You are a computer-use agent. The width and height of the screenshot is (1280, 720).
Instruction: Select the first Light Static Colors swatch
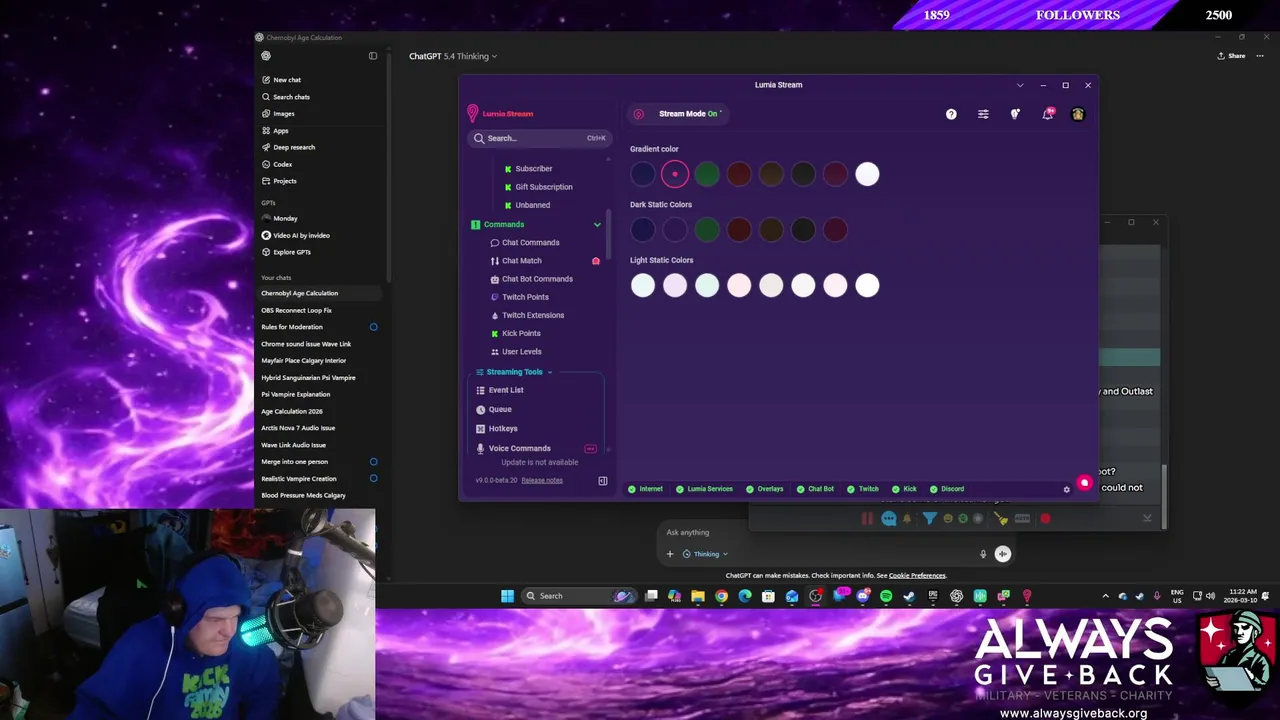click(643, 286)
